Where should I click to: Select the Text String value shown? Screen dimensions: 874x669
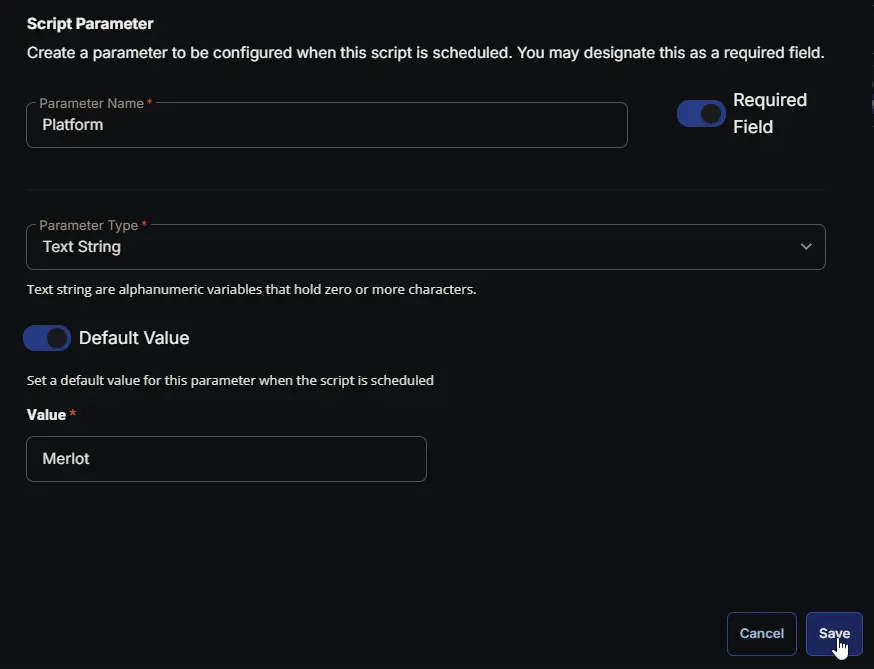[x=82, y=247]
